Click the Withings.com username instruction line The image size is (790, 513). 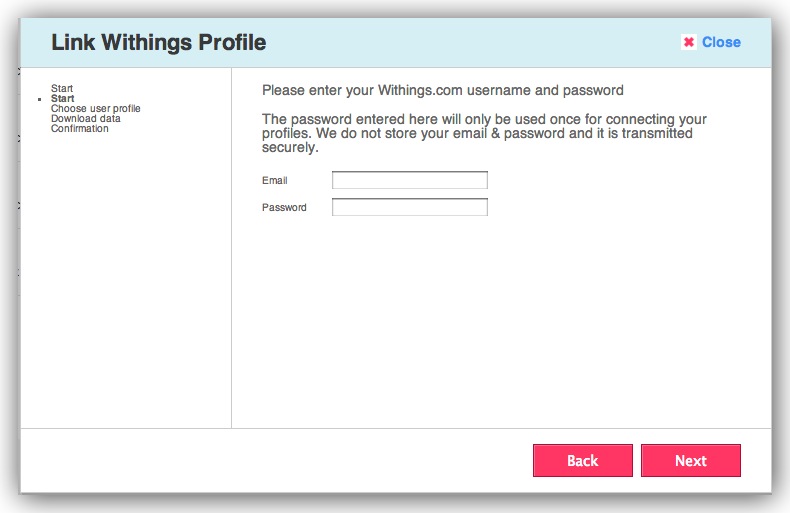(442, 90)
